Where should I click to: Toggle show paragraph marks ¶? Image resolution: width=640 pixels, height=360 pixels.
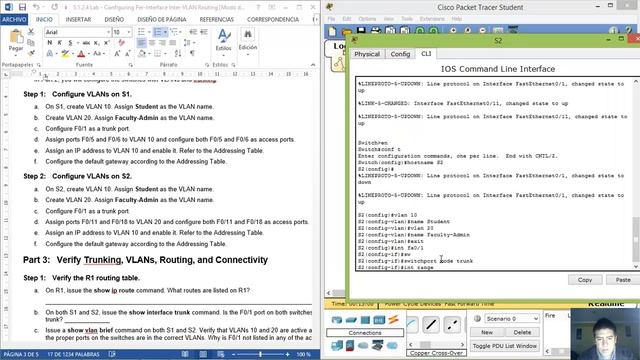pyautogui.click(x=192, y=53)
